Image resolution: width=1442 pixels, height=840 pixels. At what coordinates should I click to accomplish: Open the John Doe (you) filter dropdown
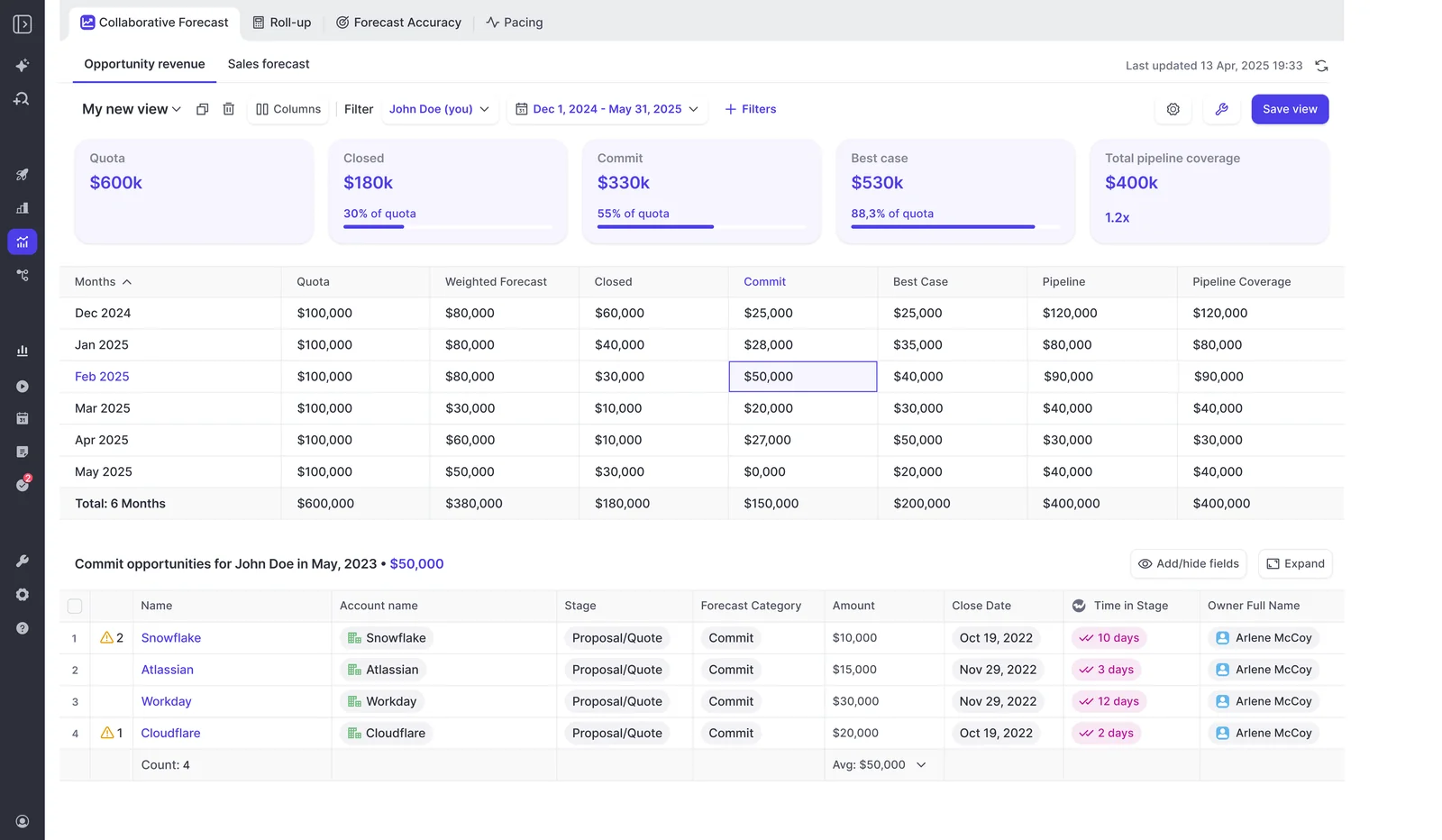click(x=439, y=109)
